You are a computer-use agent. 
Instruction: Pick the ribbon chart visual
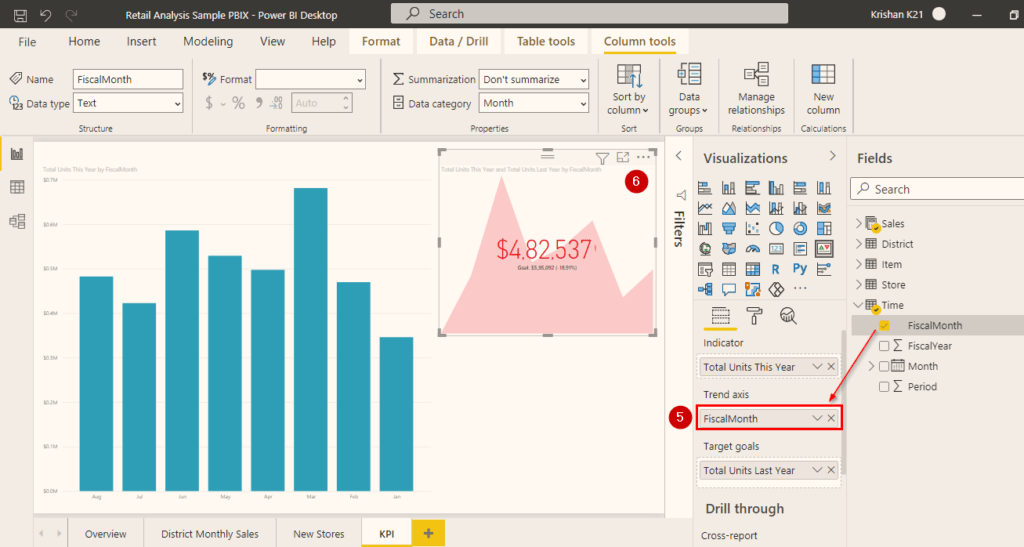pos(824,208)
